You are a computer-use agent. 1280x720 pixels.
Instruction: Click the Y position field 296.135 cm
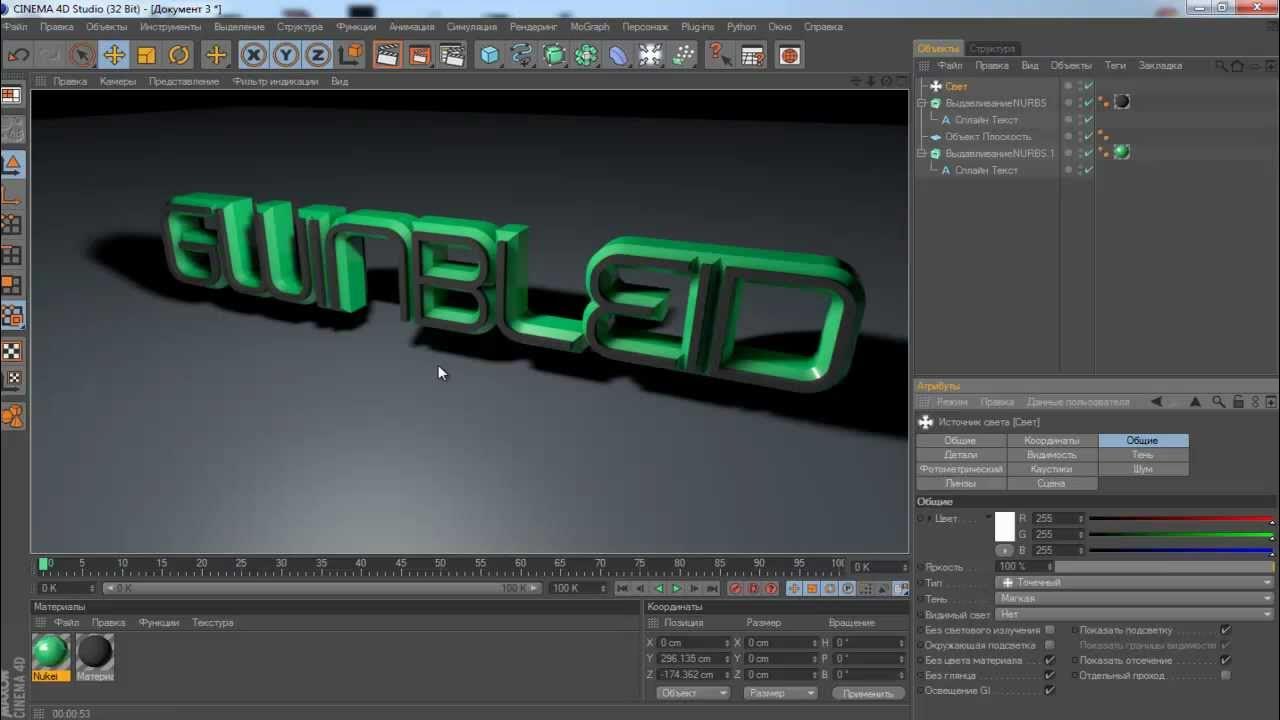[694, 659]
